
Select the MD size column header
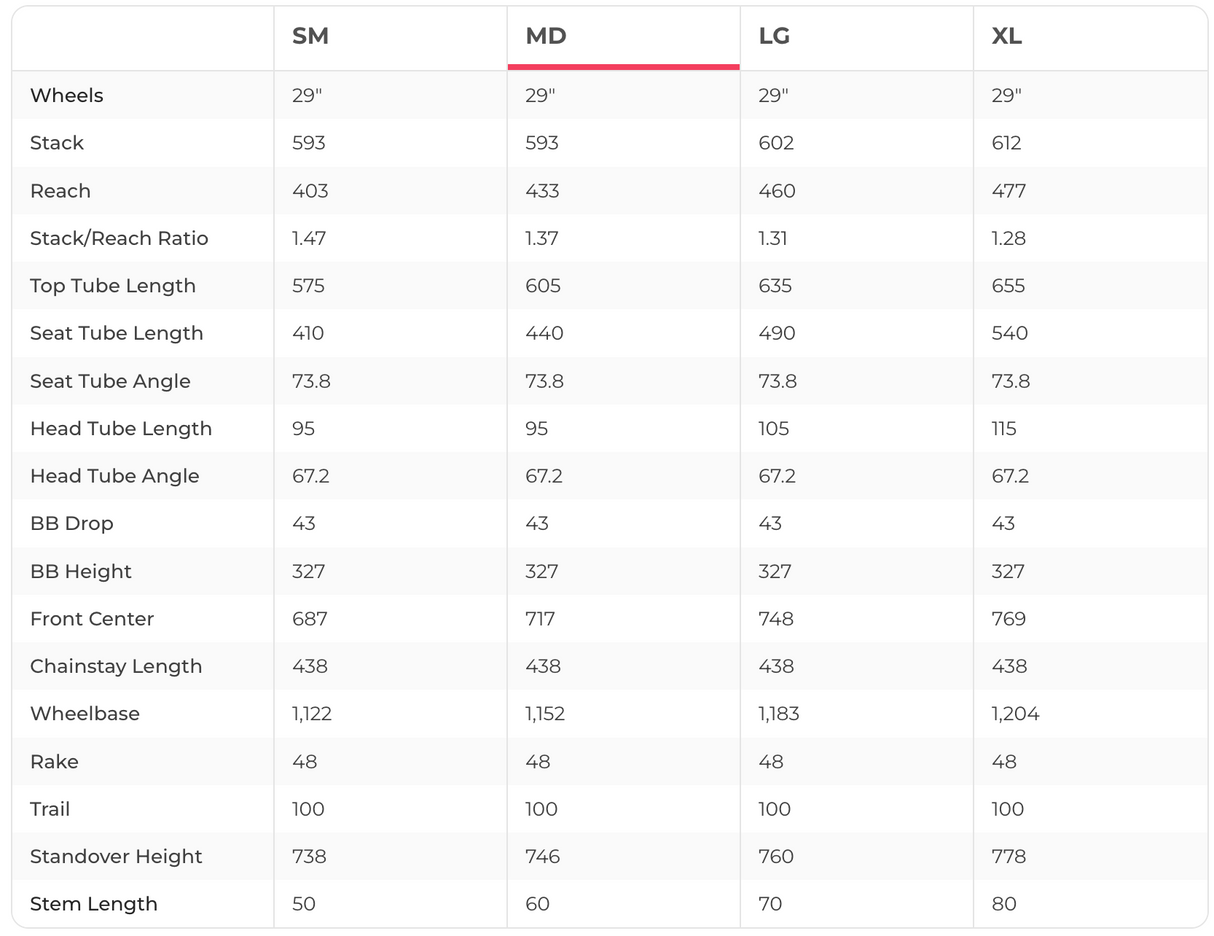coord(546,37)
